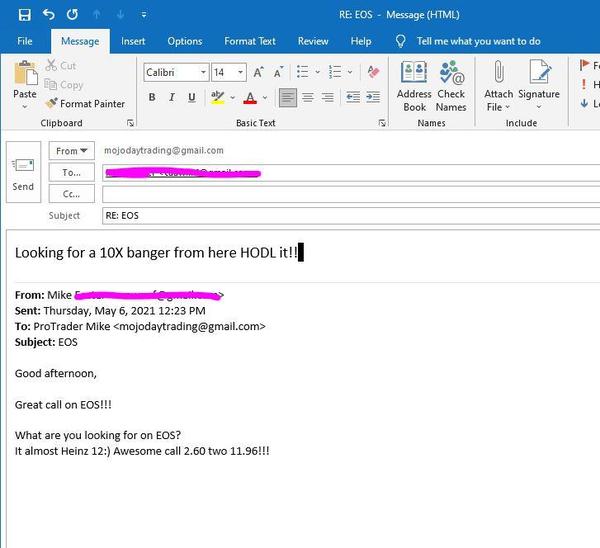This screenshot has width=600, height=548.
Task: Expand the From account dropdown
Action: click(x=72, y=151)
